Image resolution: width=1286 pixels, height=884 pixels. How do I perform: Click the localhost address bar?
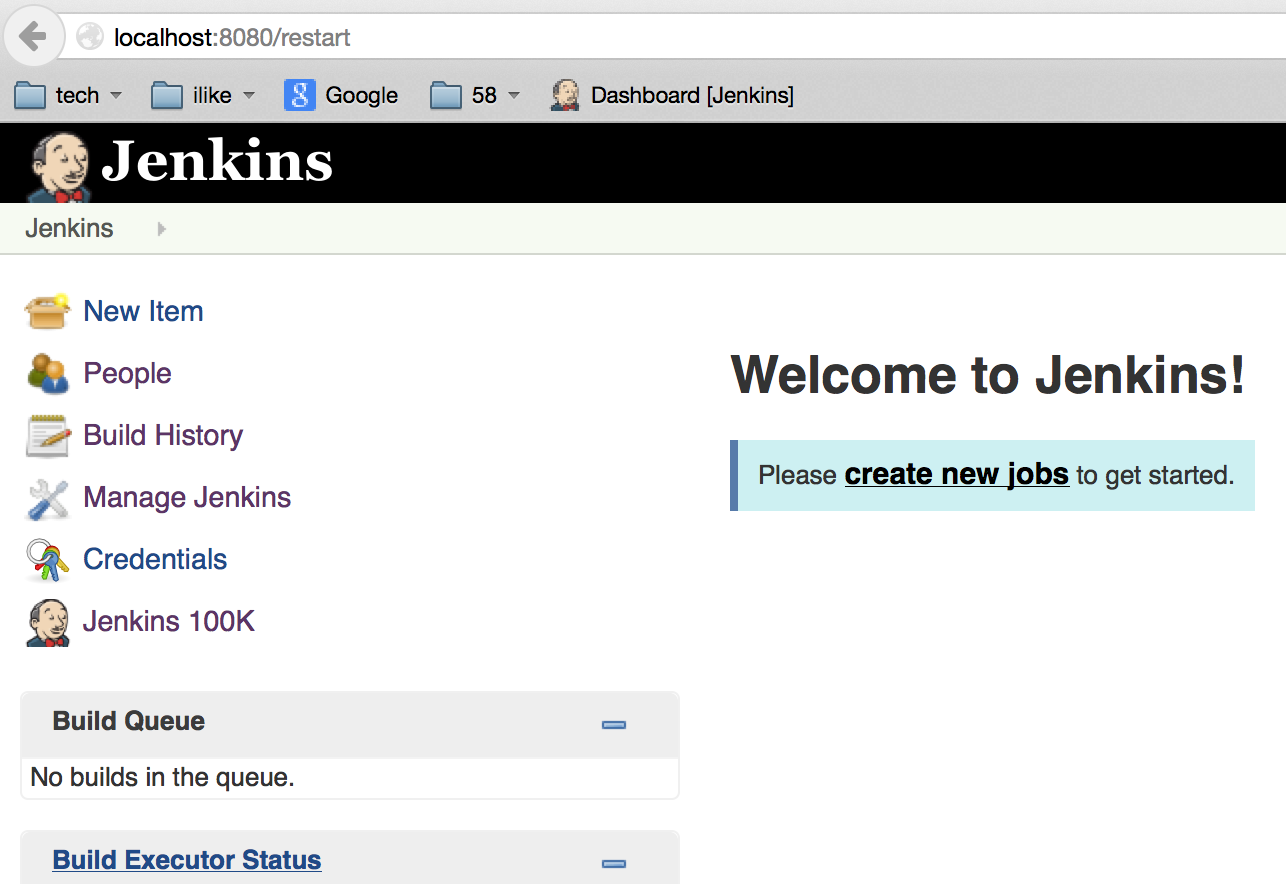coord(600,38)
